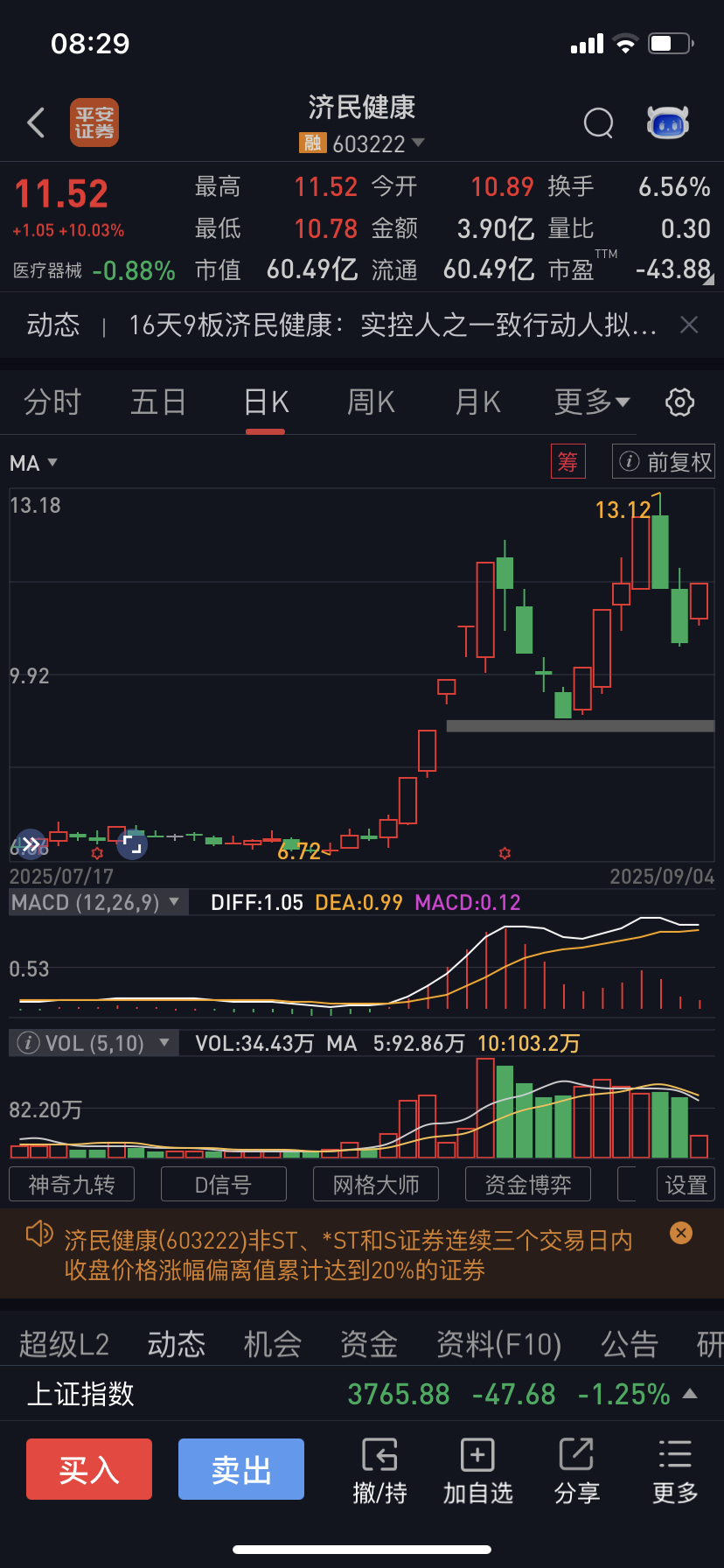The image size is (724, 1568).
Task: Expand quote details corner triangle near 市盈
Action: click(708, 279)
